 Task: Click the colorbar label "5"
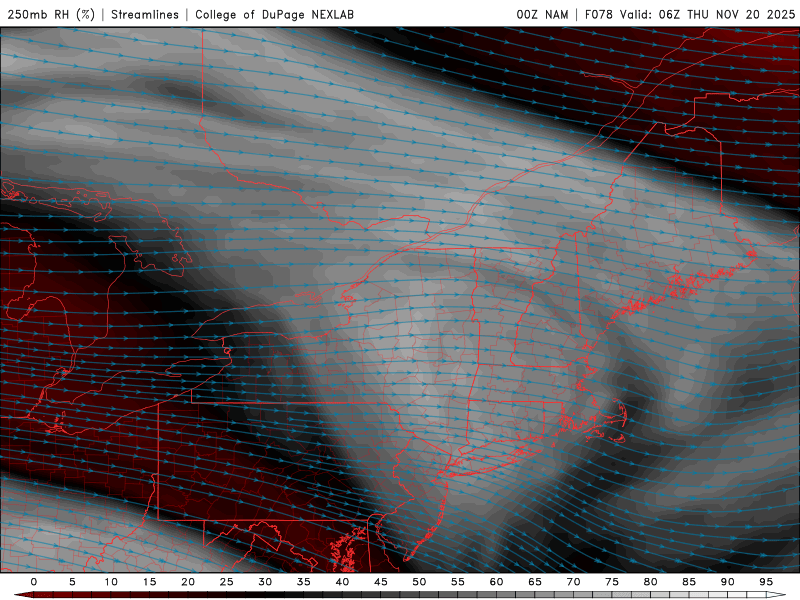tap(72, 582)
